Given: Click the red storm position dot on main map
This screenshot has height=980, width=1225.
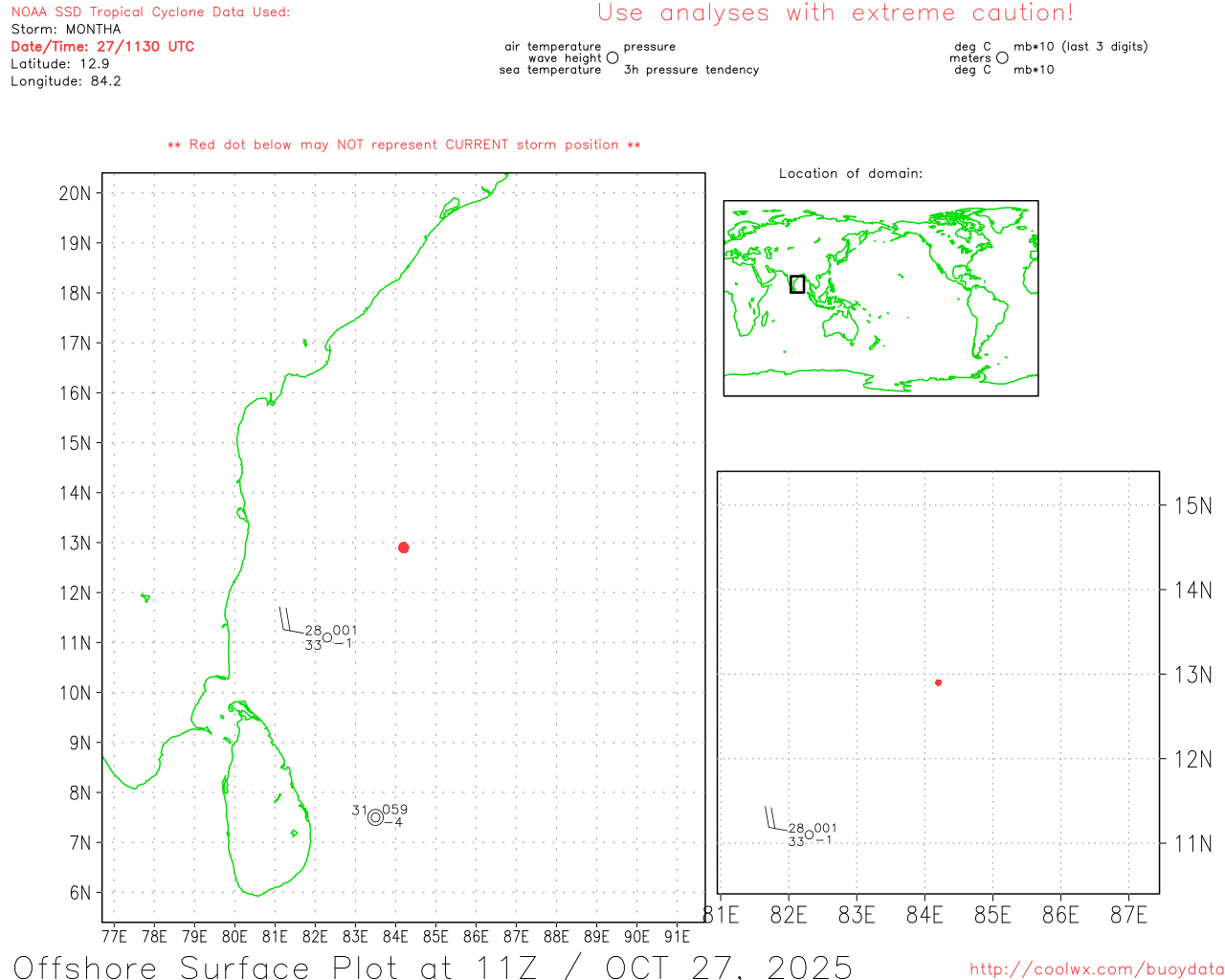Looking at the screenshot, I should [404, 547].
